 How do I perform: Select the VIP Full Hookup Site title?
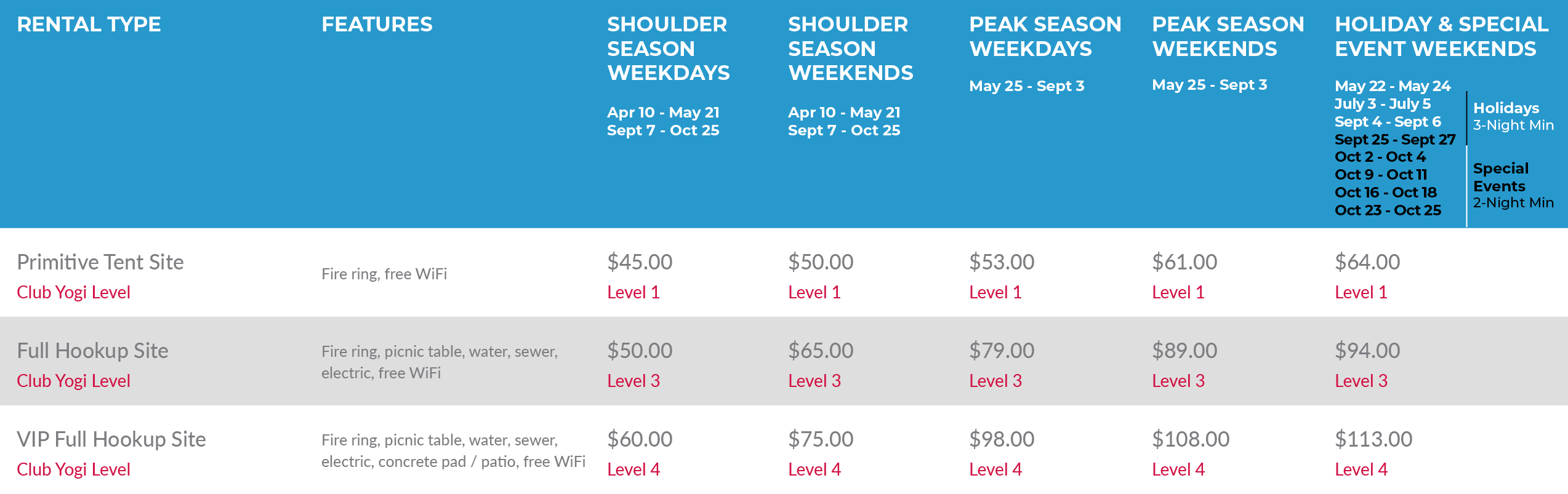(x=111, y=439)
